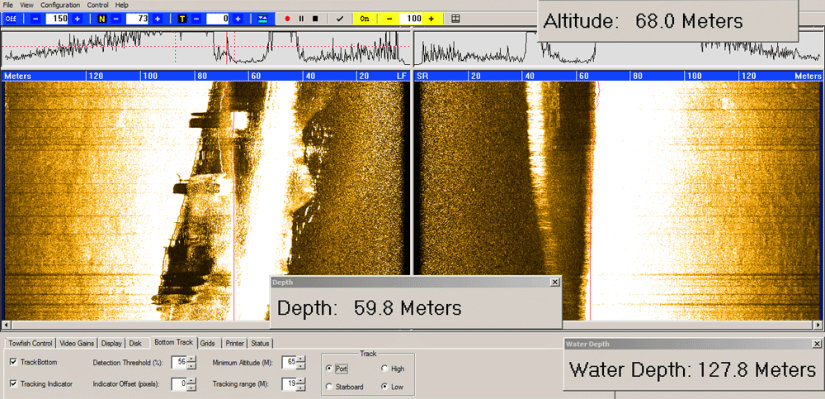Start recording with the red record button
The width and height of the screenshot is (825, 399).
(287, 18)
